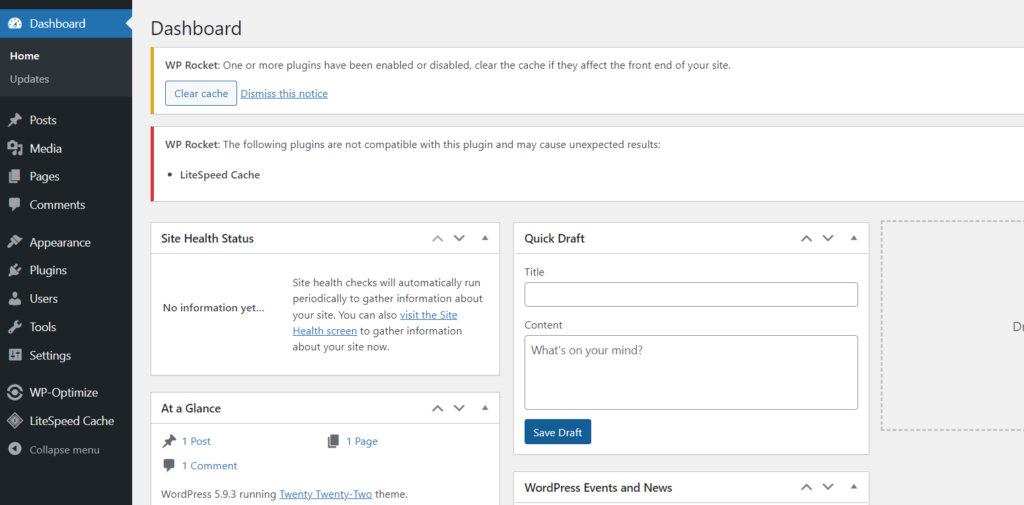1024x505 pixels.
Task: Focus the Quick Draft Title field
Action: [x=691, y=295]
